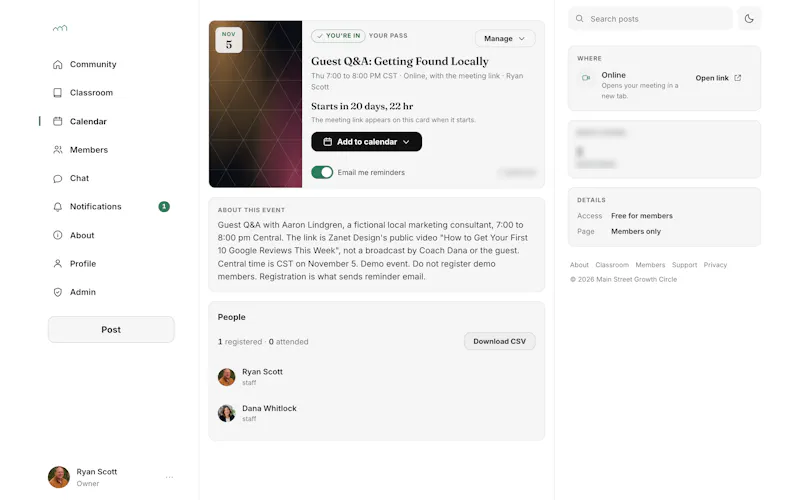
Task: Click the 'Your Pass' label
Action: pos(388,36)
